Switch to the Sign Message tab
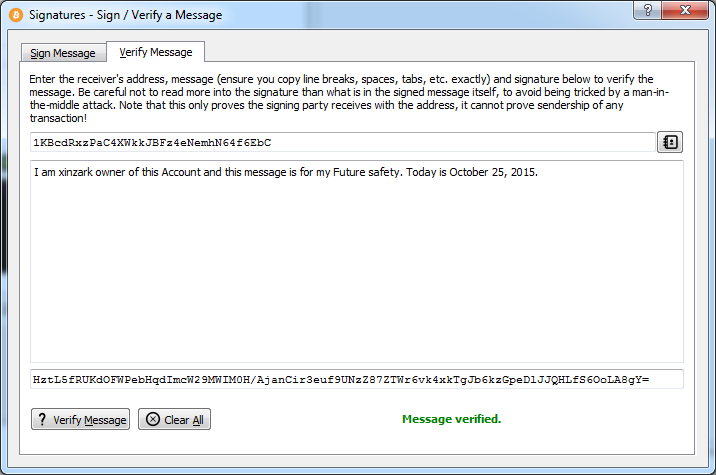This screenshot has height=475, width=716. point(63,53)
